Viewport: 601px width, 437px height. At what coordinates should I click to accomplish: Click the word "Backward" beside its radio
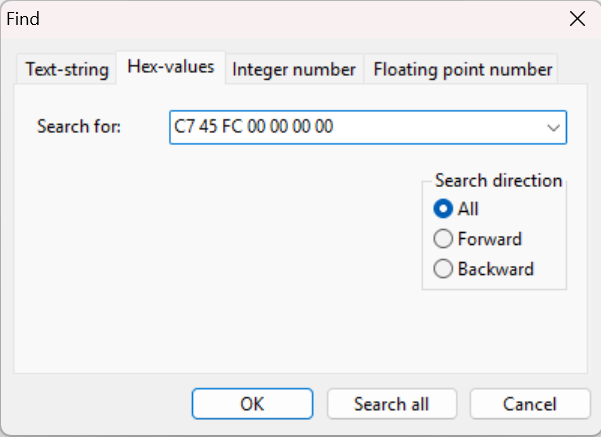click(x=495, y=269)
